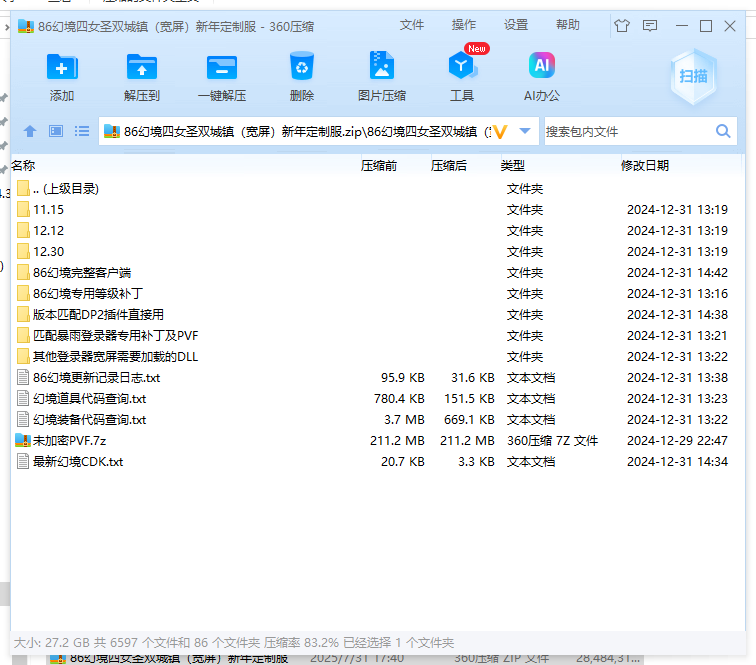Click the status bar size summary text
756x665 pixels.
coord(234,642)
